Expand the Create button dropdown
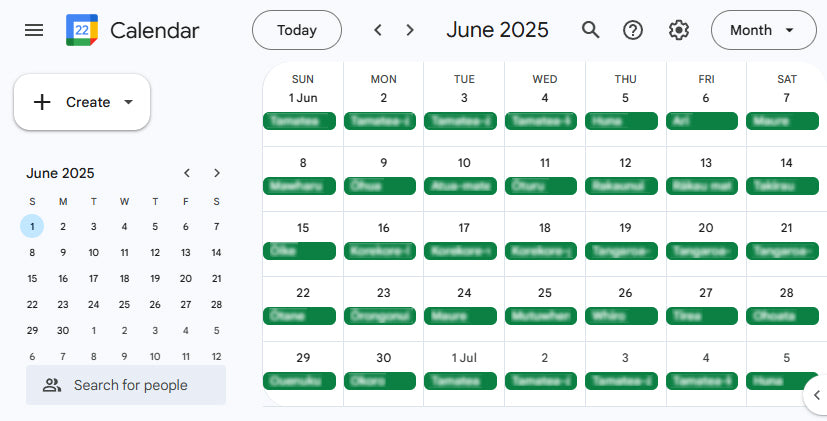Image resolution: width=827 pixels, height=421 pixels. click(128, 102)
